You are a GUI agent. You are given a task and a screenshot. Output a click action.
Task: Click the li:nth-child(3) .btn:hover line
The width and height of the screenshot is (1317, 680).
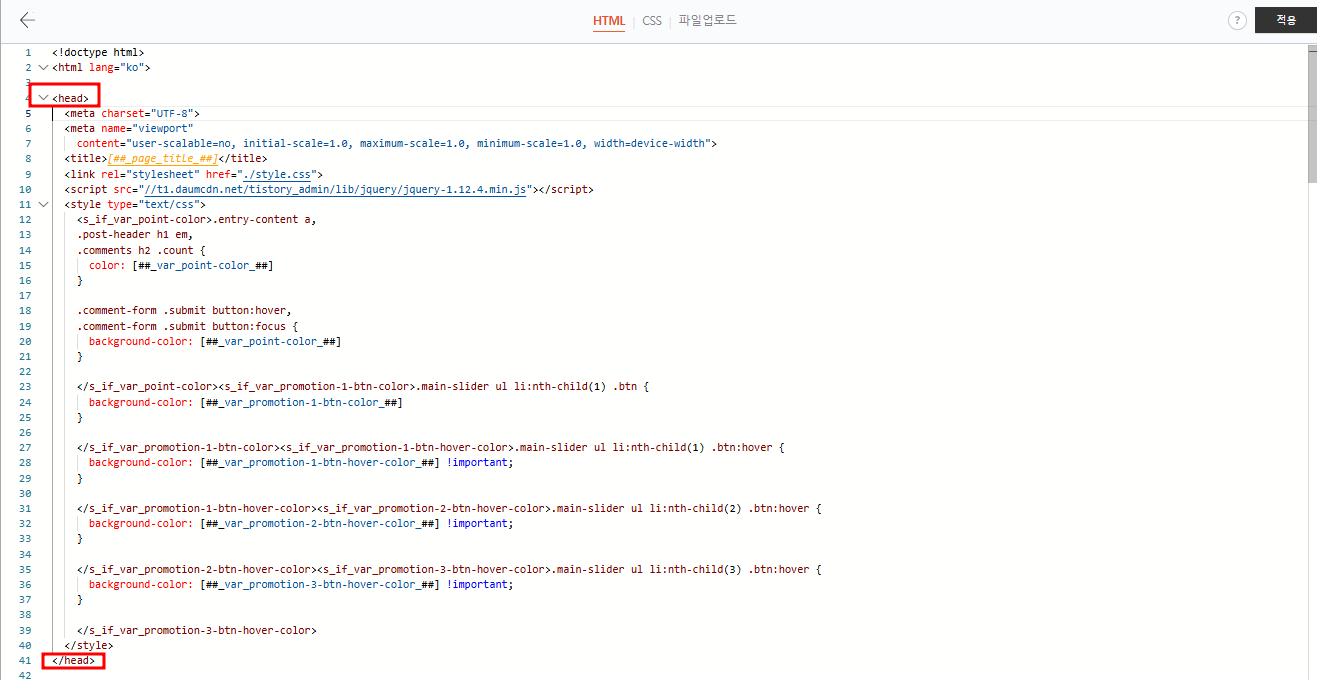click(449, 570)
